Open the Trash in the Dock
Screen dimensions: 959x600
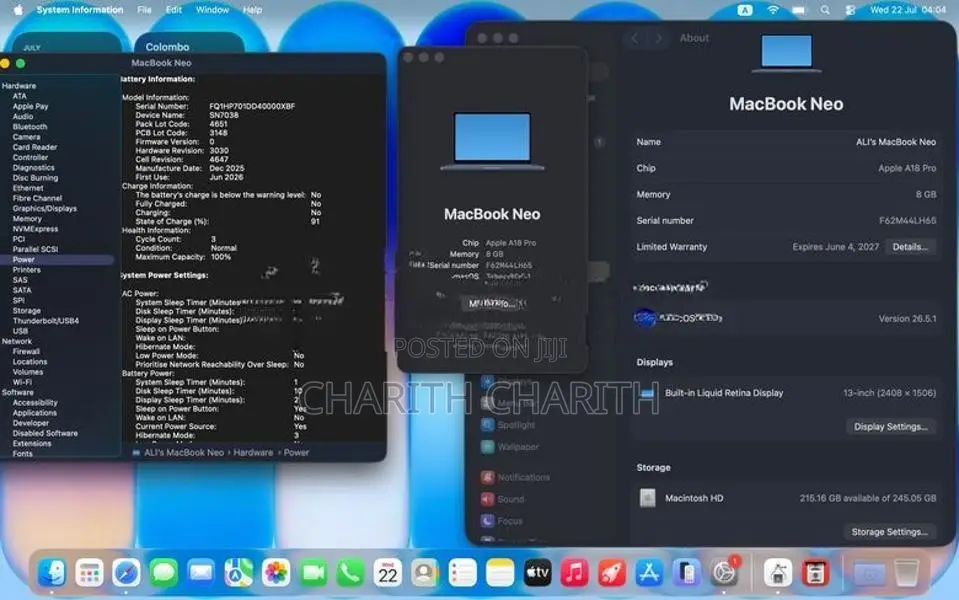[x=906, y=573]
